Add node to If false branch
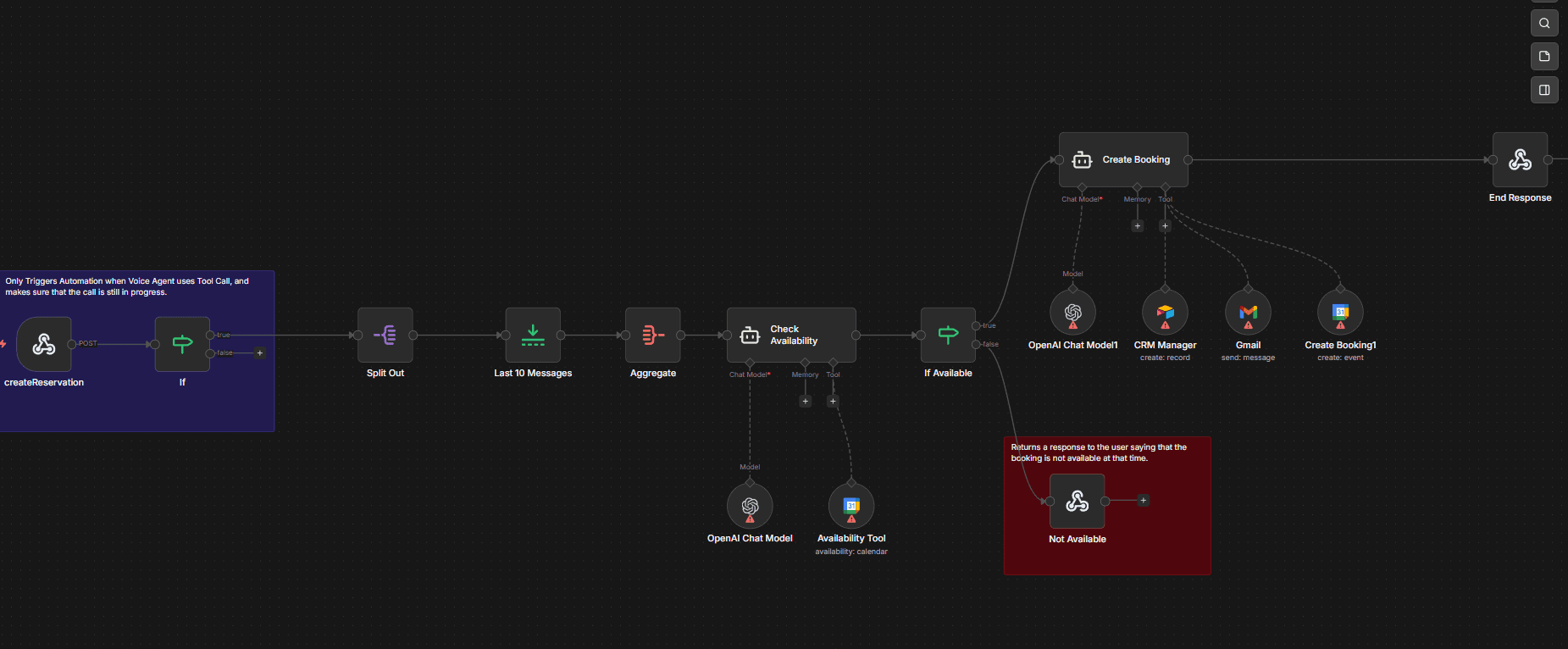1568x649 pixels. point(260,353)
